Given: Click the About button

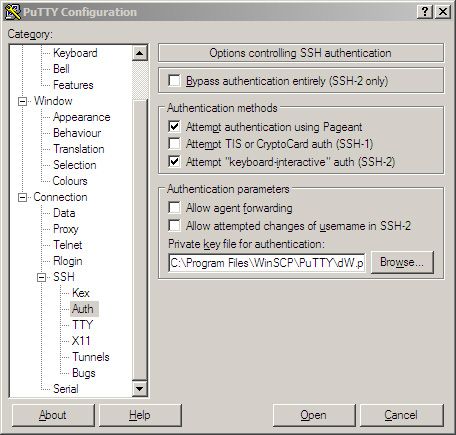Looking at the screenshot, I should pos(53,415).
